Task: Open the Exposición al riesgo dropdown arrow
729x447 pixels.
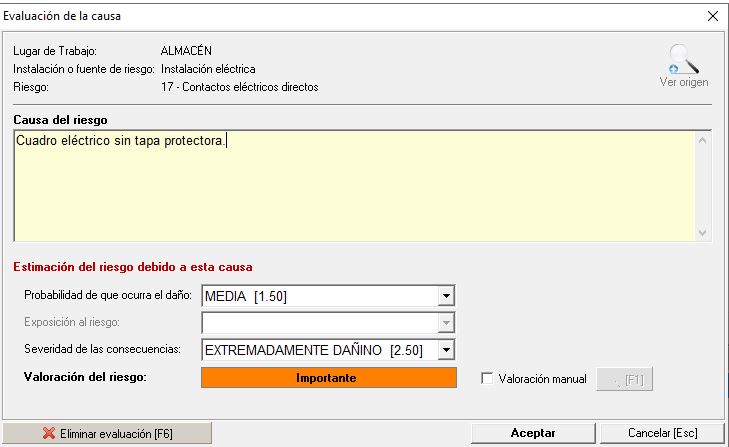Action: [447, 323]
